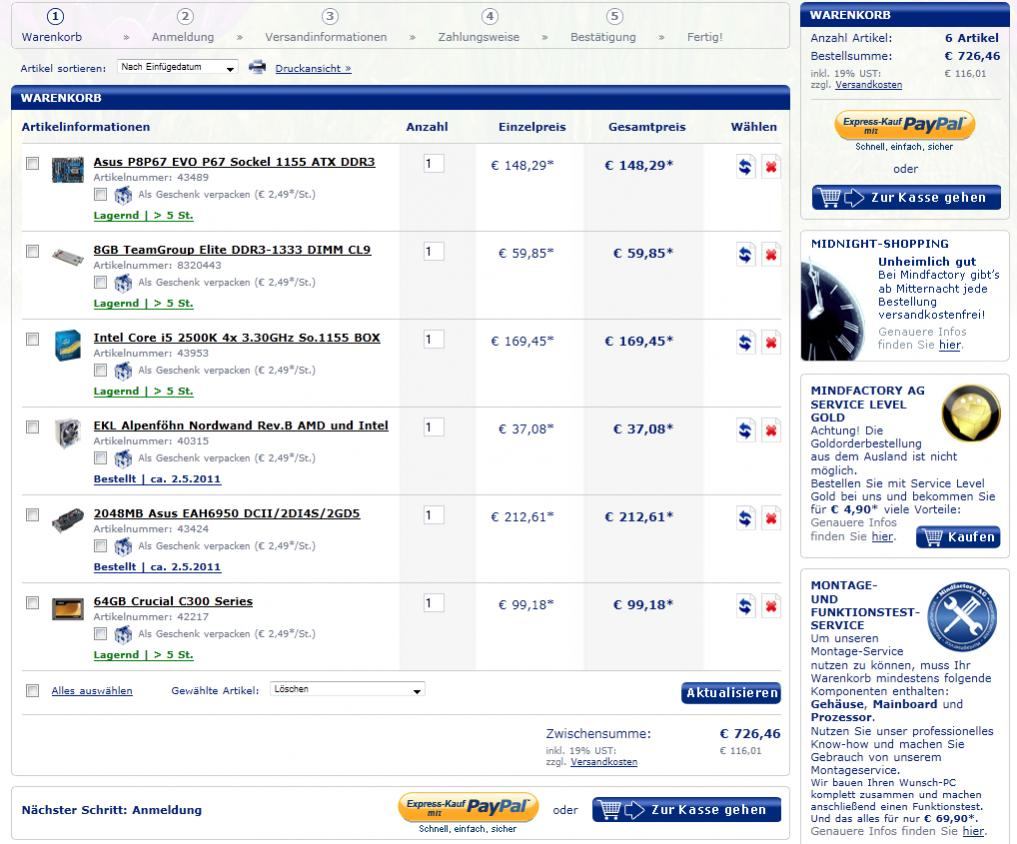
Task: Click gift icon under 64GB Crucial C300
Action: pos(123,634)
